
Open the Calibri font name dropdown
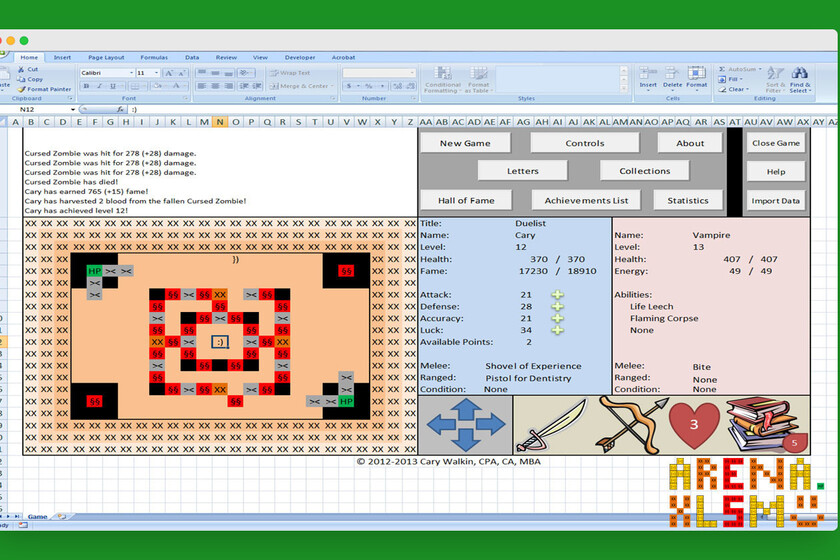click(x=131, y=73)
